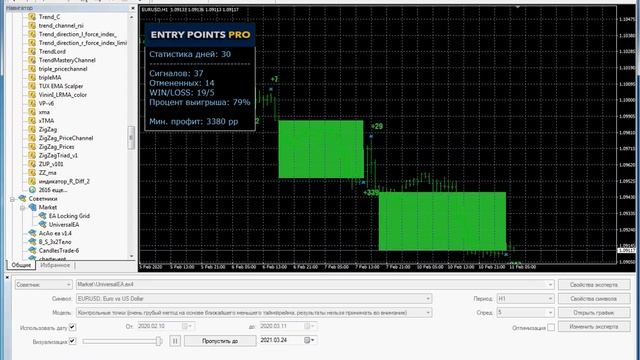The width and height of the screenshot is (640, 360).
Task: Select the Vininl_LRMA_color indicator icon
Action: tap(32, 95)
